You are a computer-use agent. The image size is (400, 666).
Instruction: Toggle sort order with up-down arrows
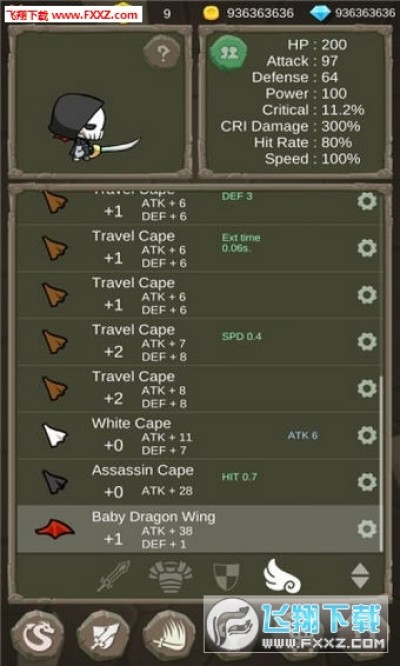click(360, 576)
